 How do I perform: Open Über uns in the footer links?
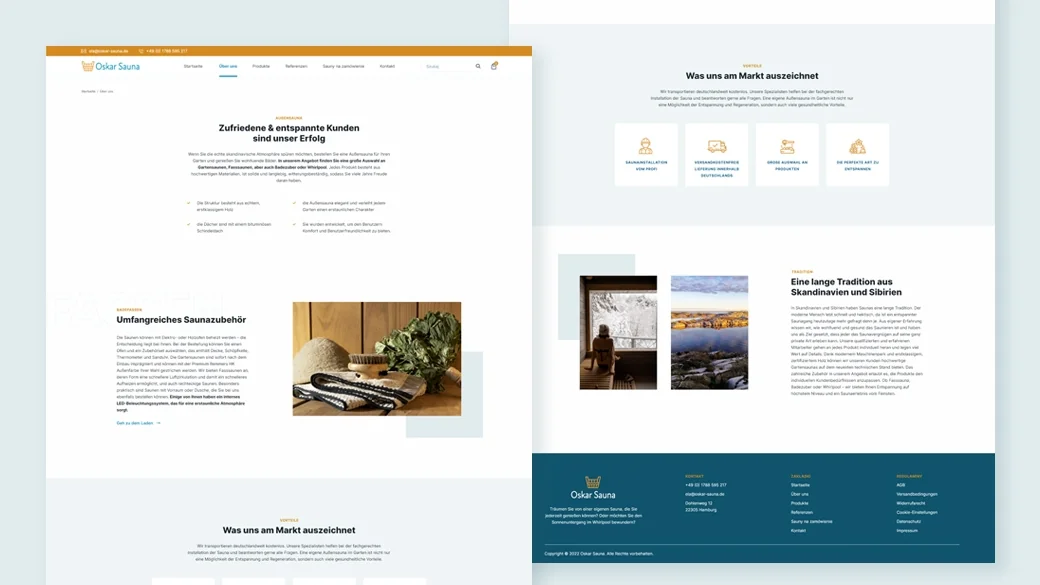point(799,494)
